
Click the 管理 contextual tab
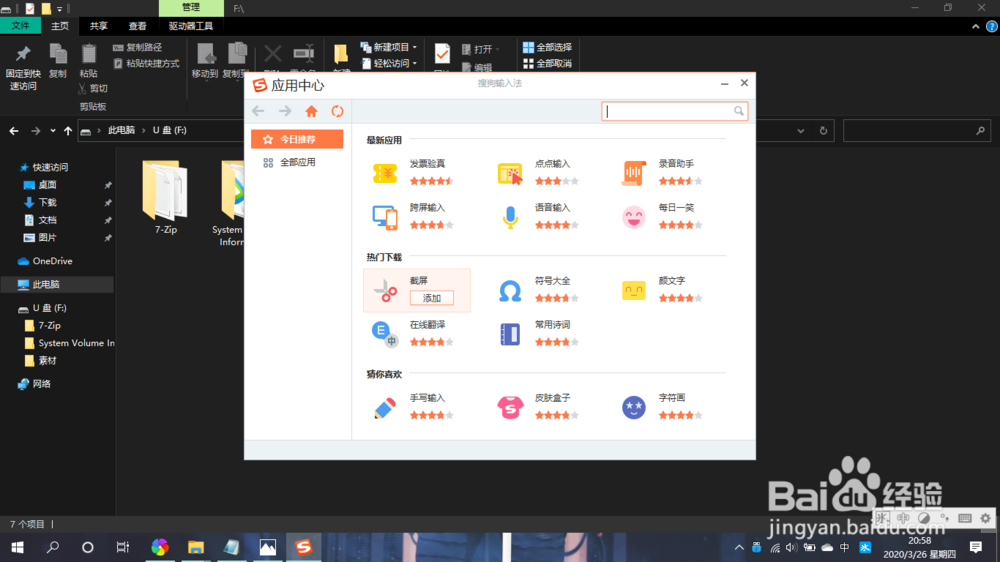[x=191, y=8]
